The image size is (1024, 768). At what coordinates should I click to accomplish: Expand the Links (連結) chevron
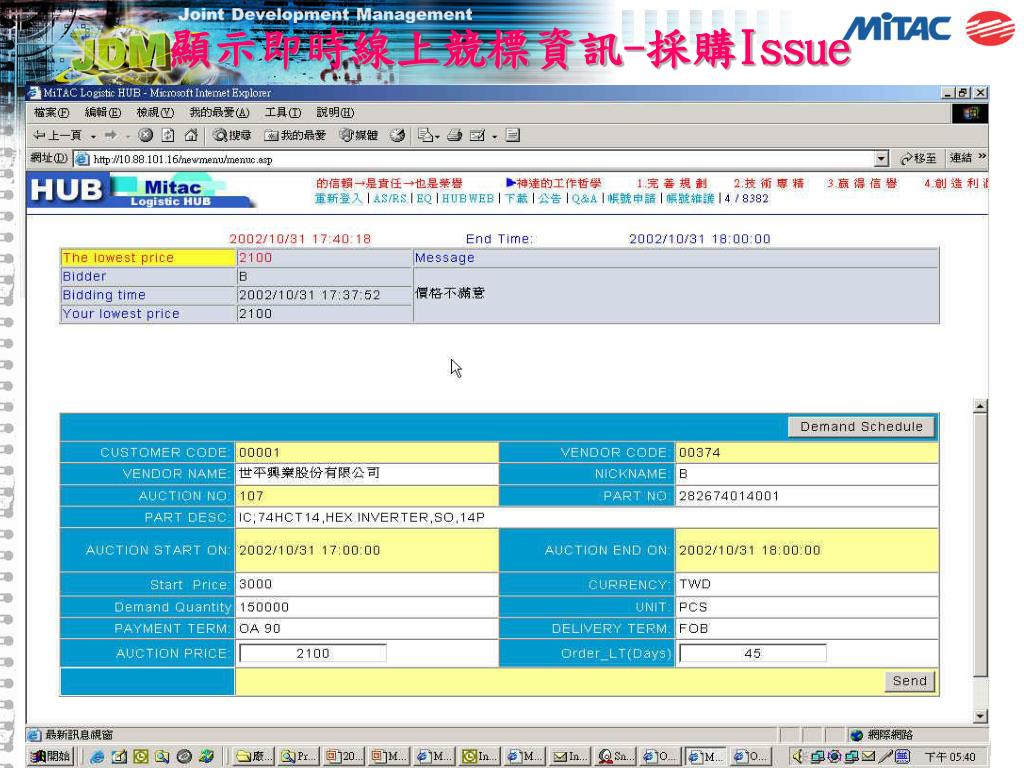[982, 157]
